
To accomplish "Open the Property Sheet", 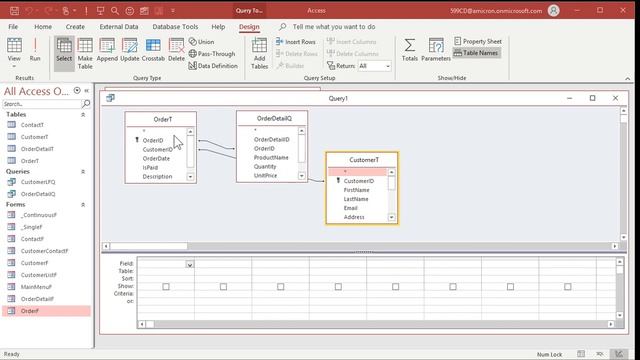I will tap(478, 41).
